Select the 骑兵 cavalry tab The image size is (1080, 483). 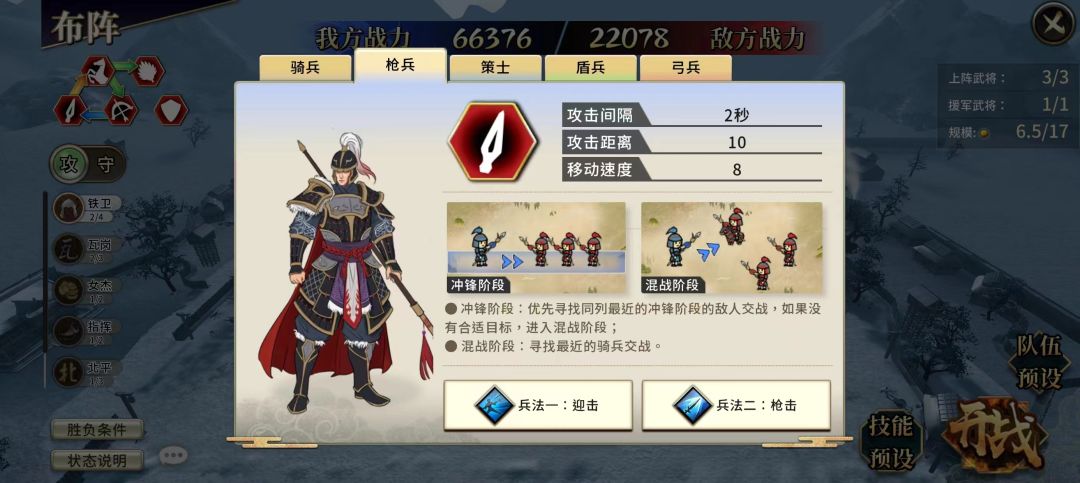coord(305,68)
